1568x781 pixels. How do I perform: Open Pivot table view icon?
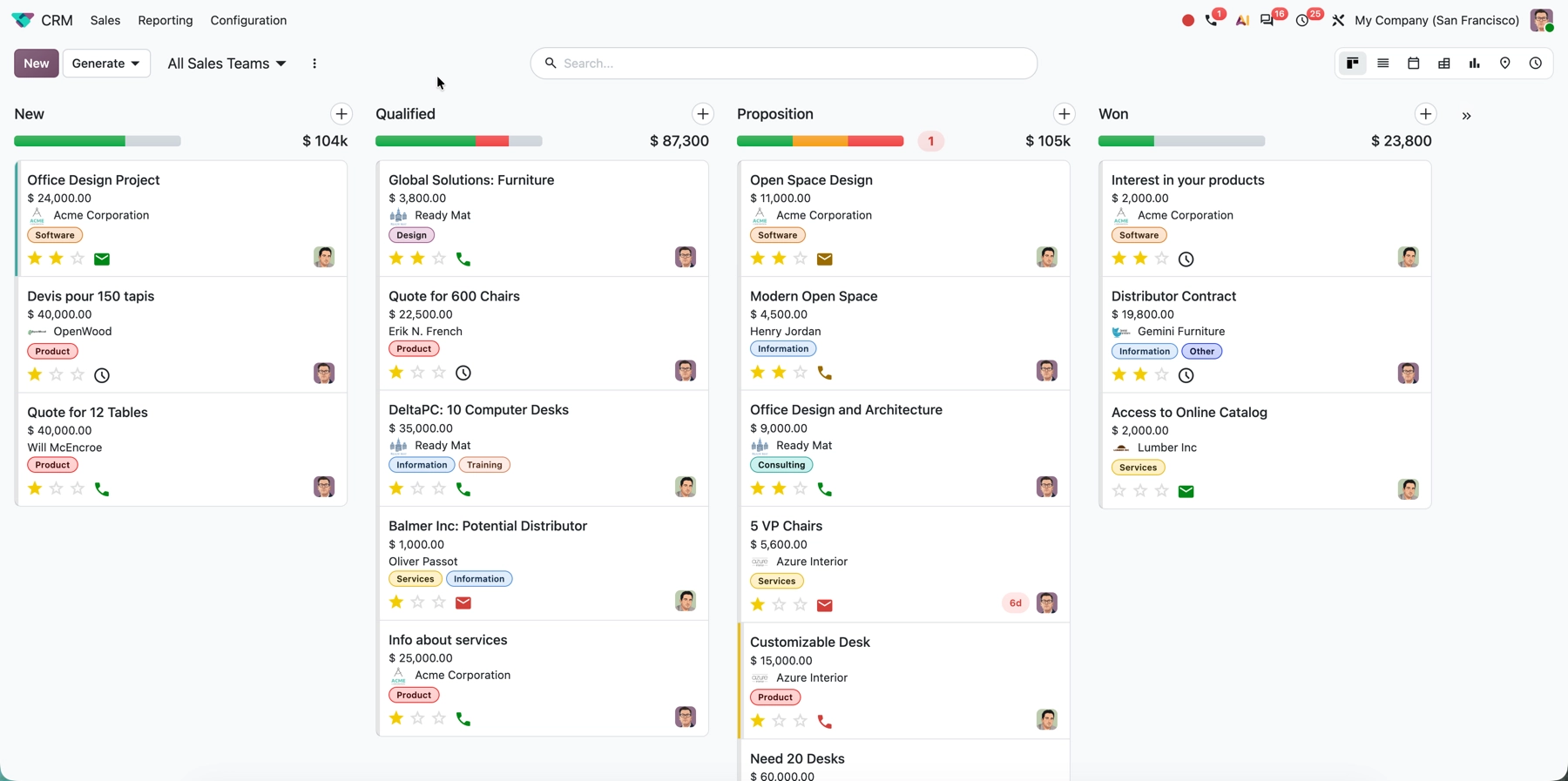(x=1444, y=64)
